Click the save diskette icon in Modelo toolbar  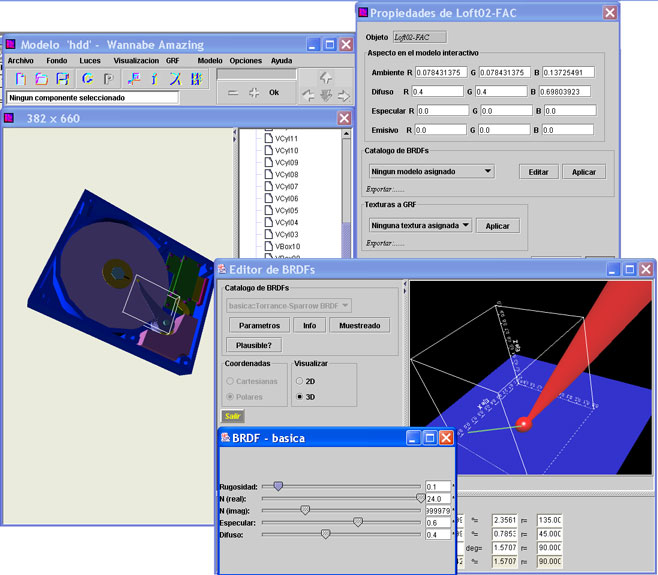pyautogui.click(x=63, y=78)
